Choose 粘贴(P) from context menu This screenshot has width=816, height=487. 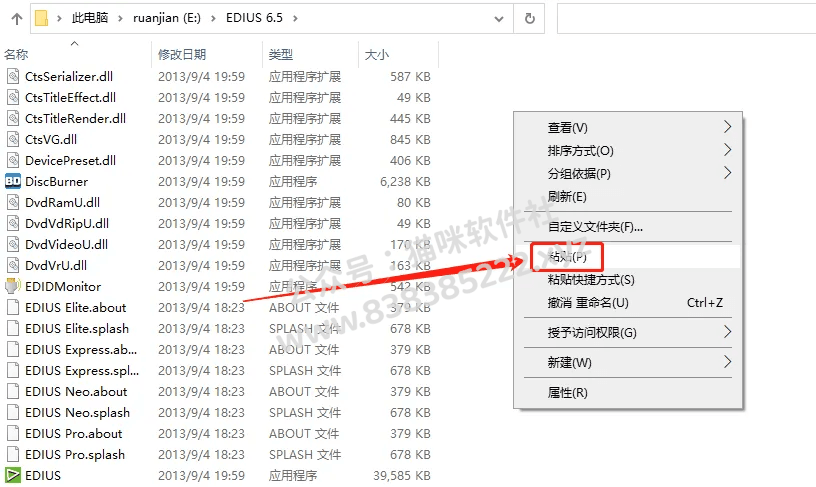(x=628, y=257)
